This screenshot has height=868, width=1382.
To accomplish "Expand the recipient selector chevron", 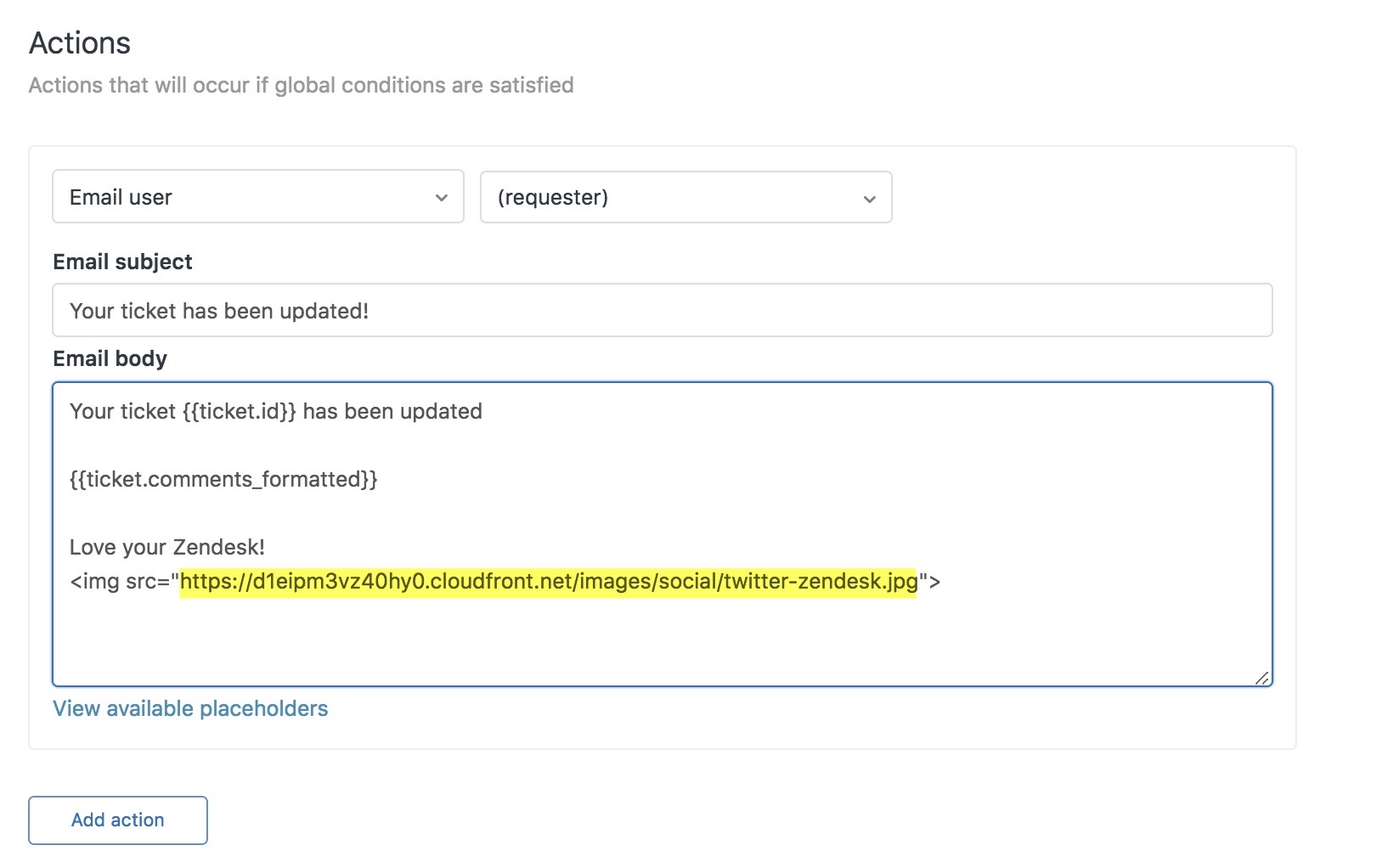I will pyautogui.click(x=868, y=197).
